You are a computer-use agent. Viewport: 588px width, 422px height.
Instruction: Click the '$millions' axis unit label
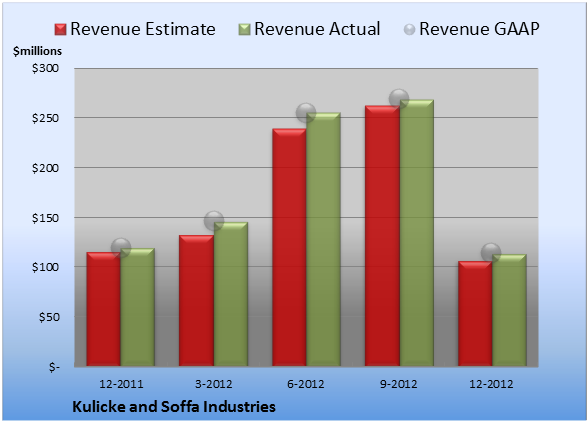click(38, 51)
